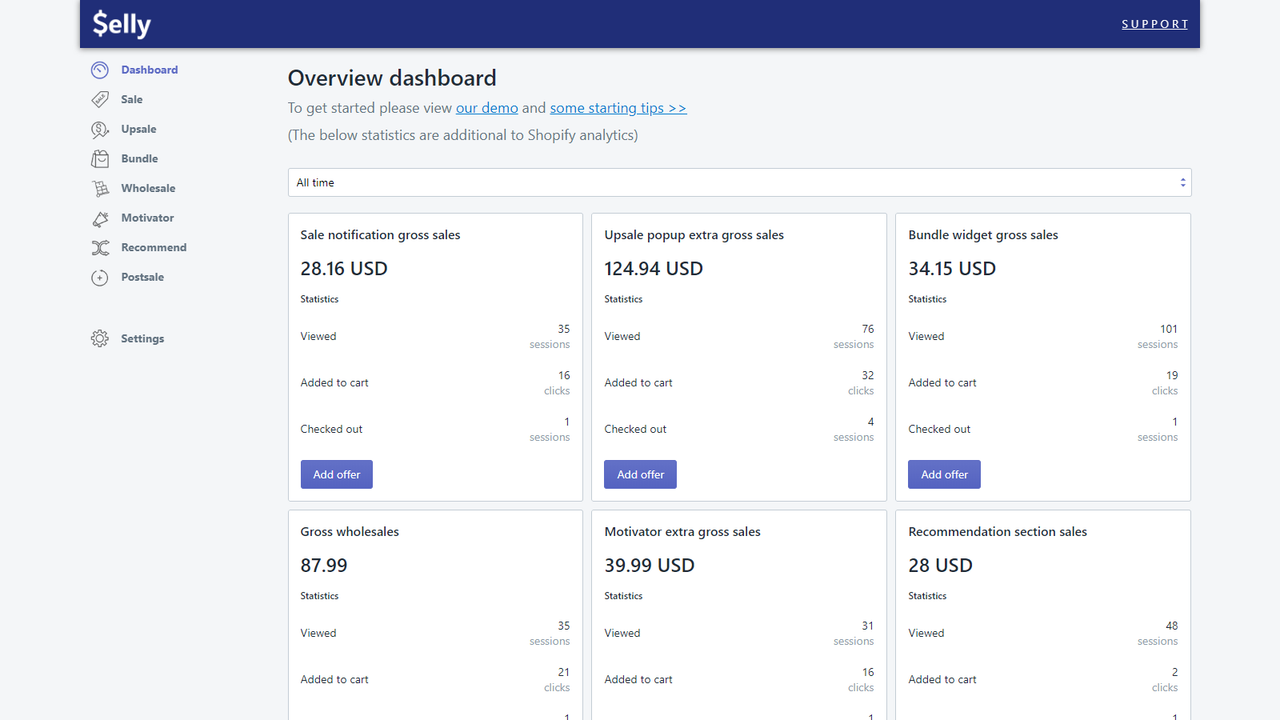Click Add offer under Bundle widget gross sales

[944, 474]
